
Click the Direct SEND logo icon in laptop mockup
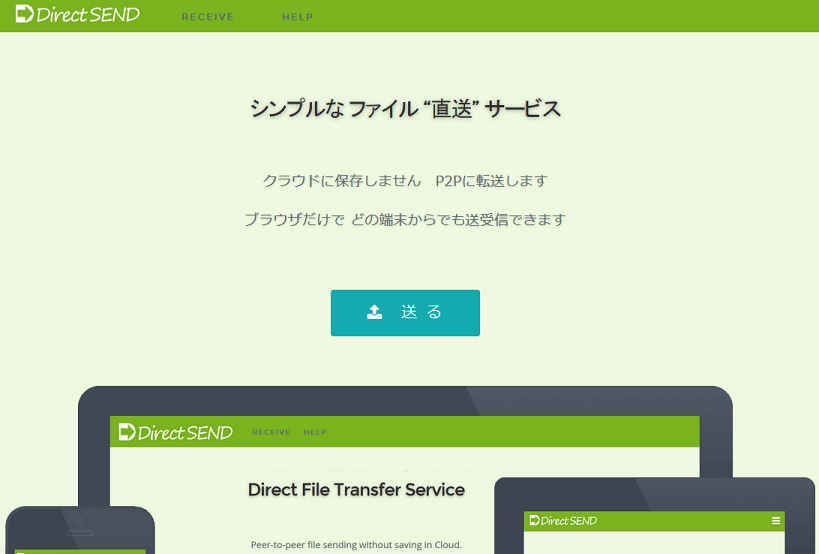(127, 432)
